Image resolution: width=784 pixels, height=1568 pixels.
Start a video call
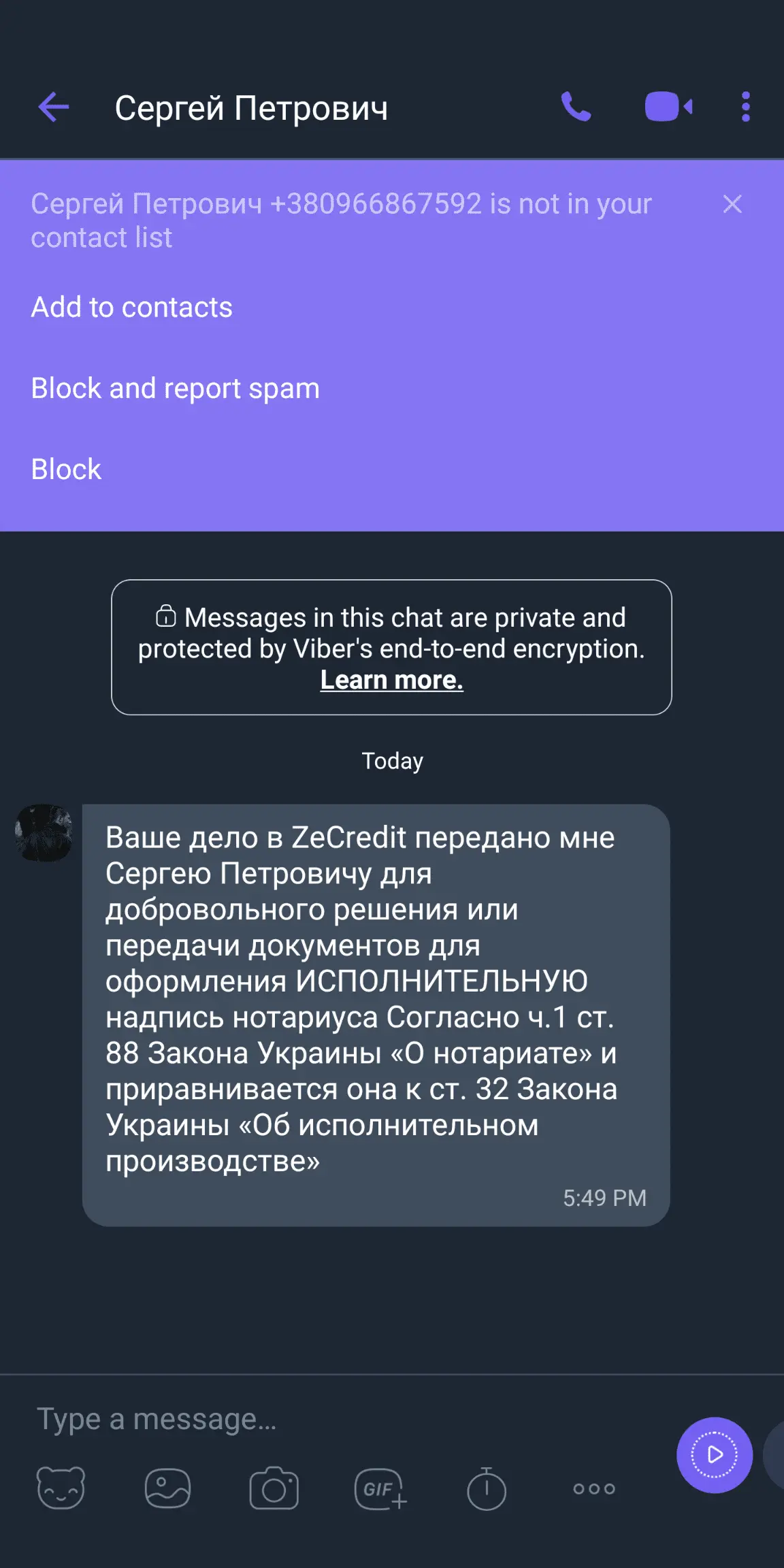click(668, 108)
